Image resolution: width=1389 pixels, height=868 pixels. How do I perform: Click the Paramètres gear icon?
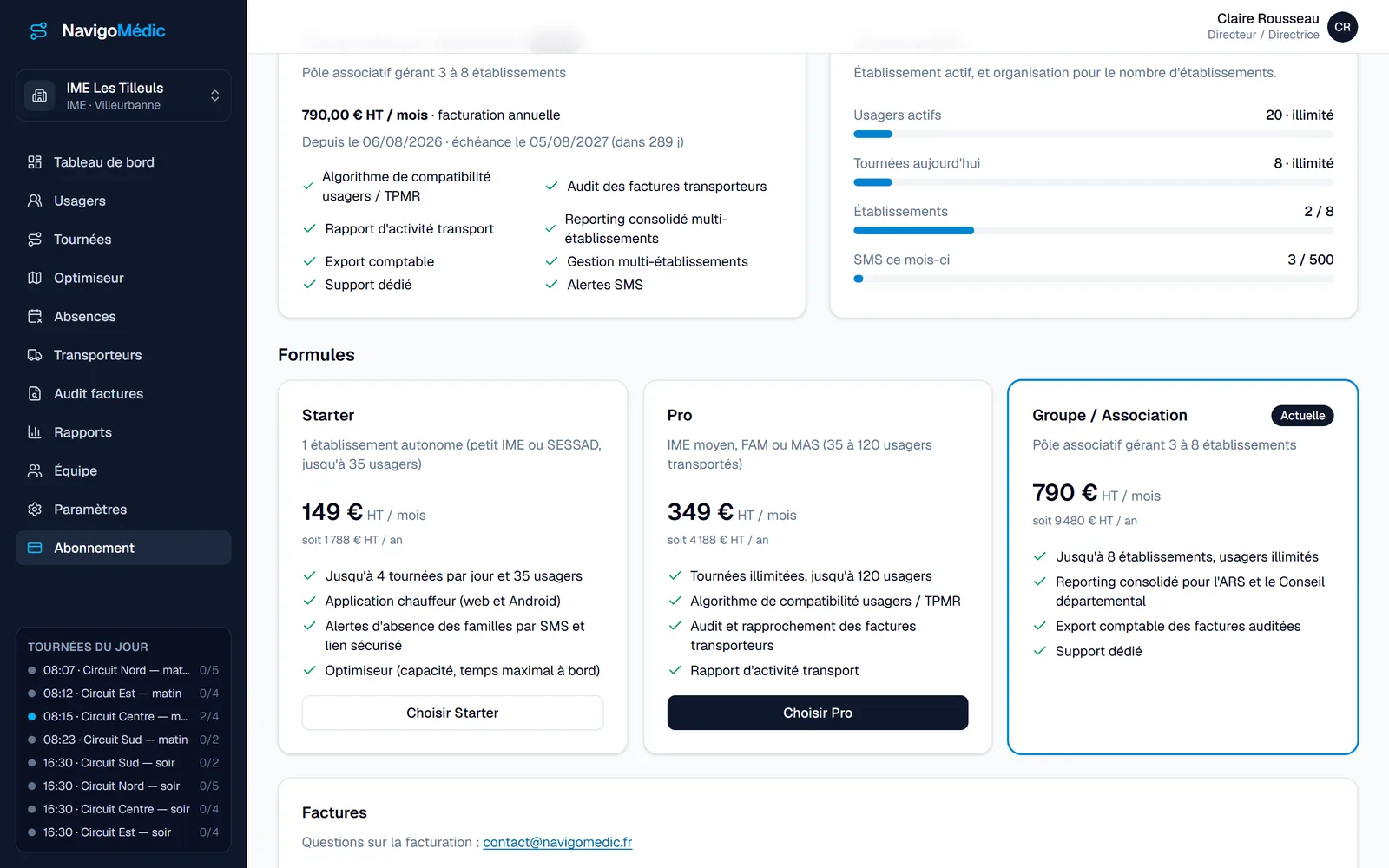[35, 510]
